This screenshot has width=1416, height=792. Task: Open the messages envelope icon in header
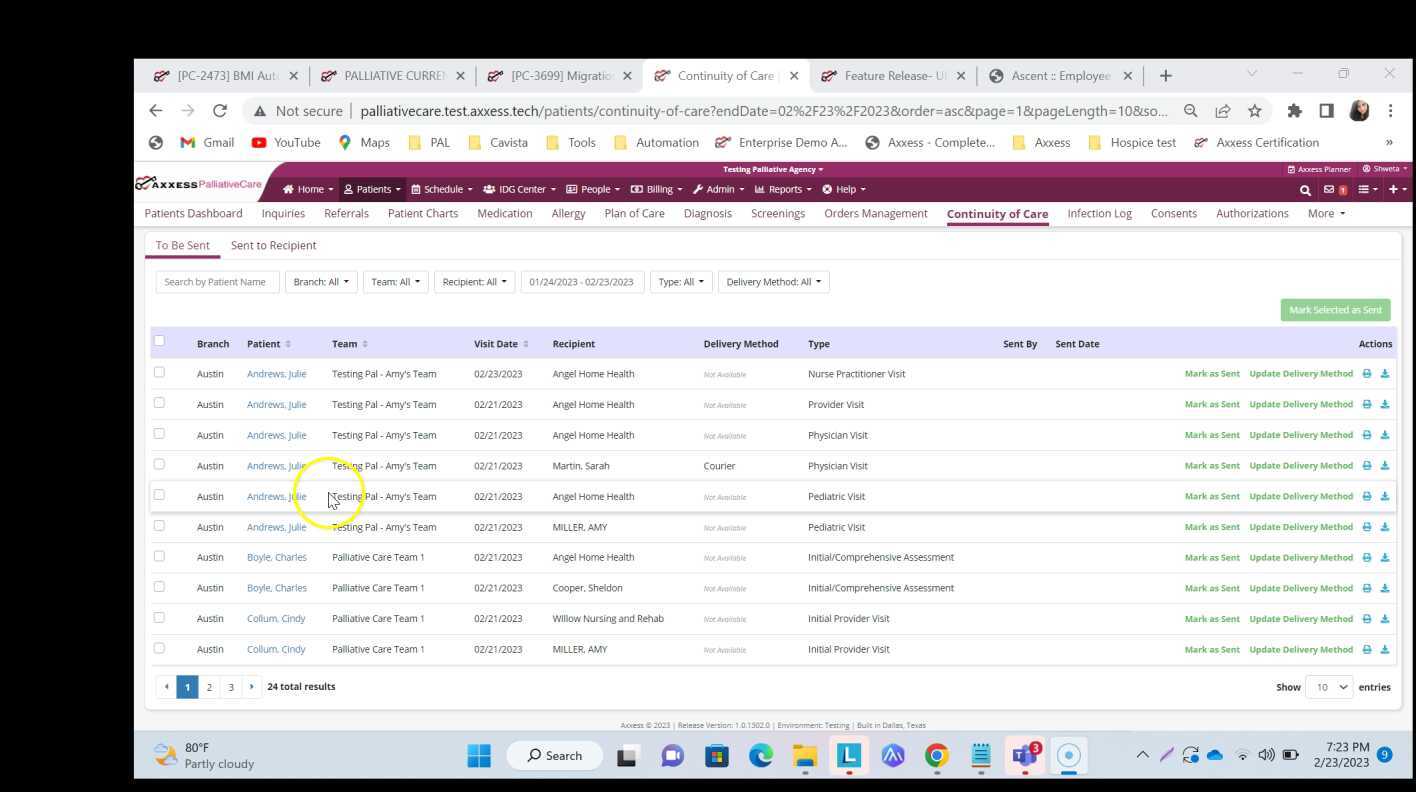(1330, 190)
